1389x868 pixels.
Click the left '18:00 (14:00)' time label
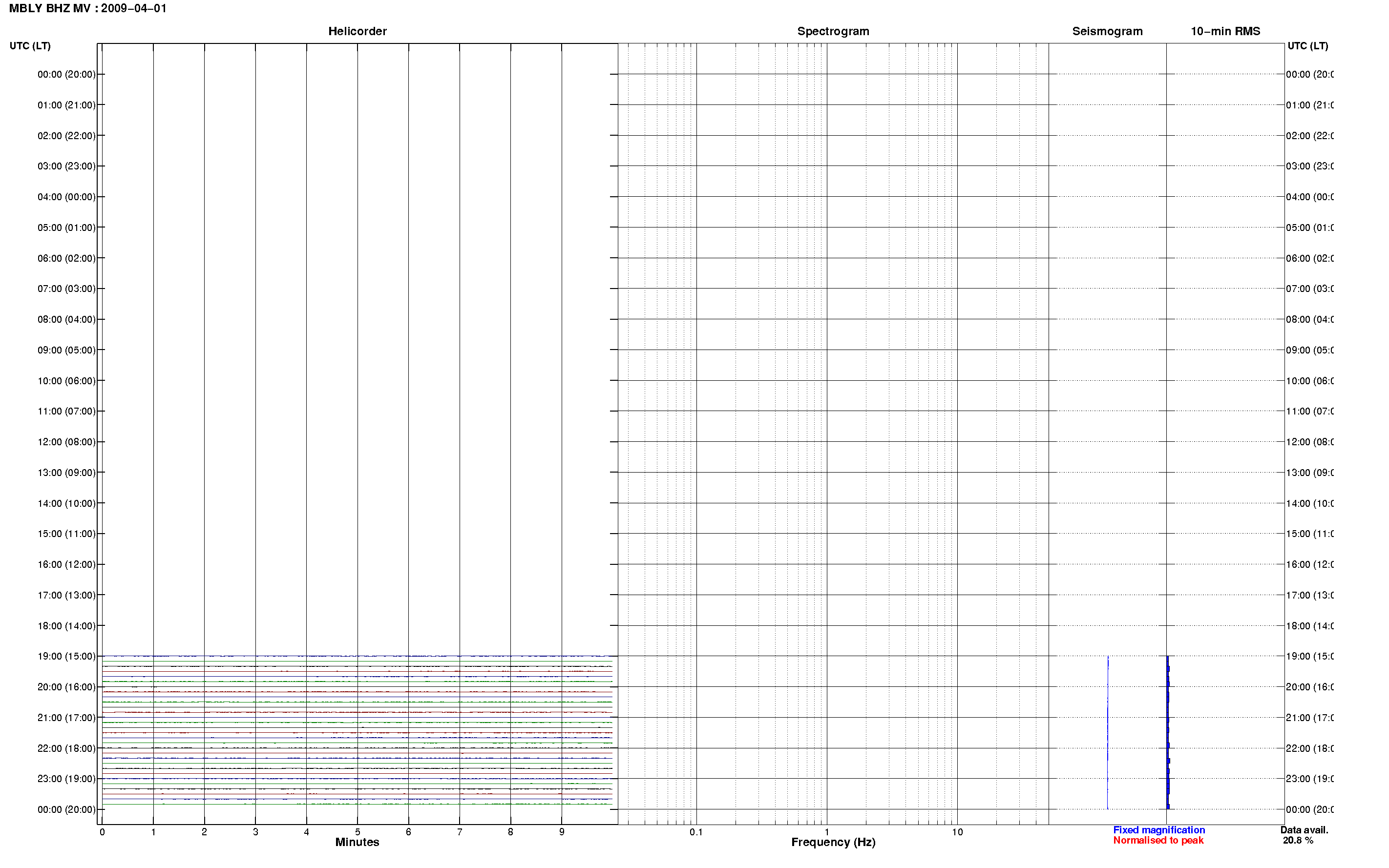[x=66, y=626]
